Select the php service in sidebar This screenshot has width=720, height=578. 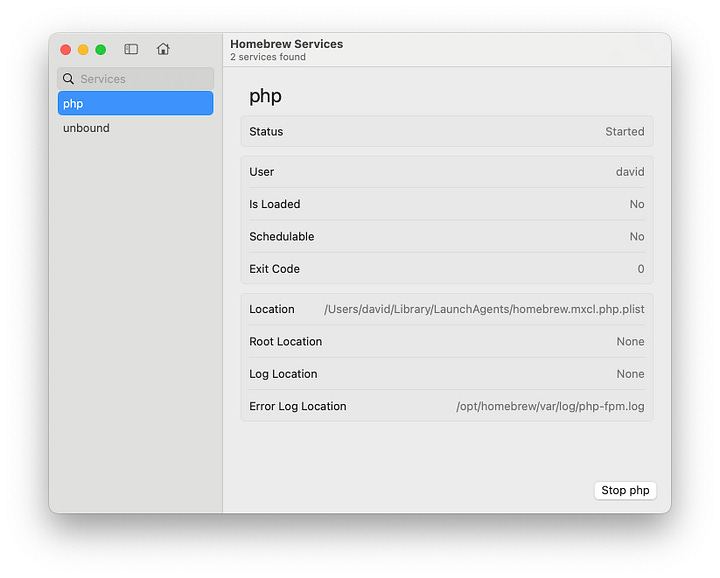(x=135, y=103)
